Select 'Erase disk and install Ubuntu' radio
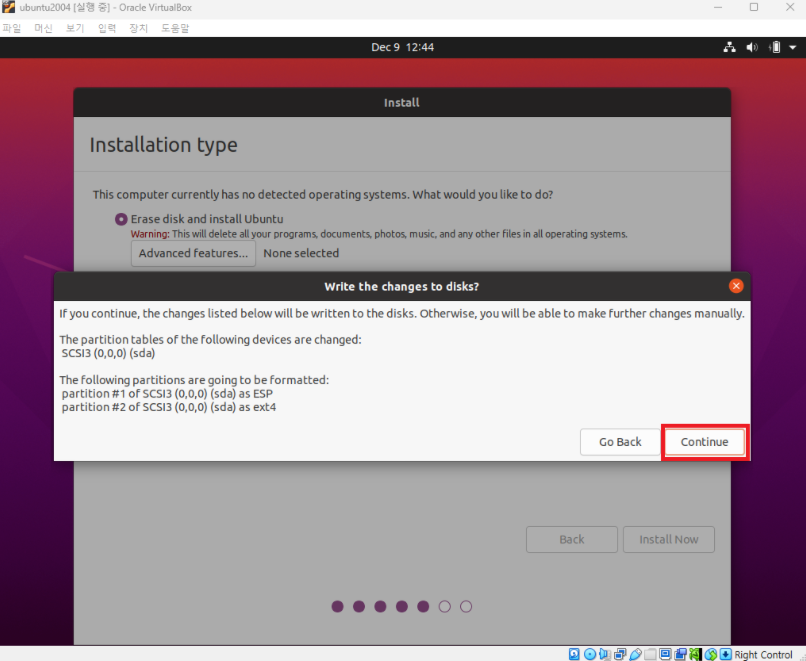This screenshot has width=806, height=661. pyautogui.click(x=121, y=219)
